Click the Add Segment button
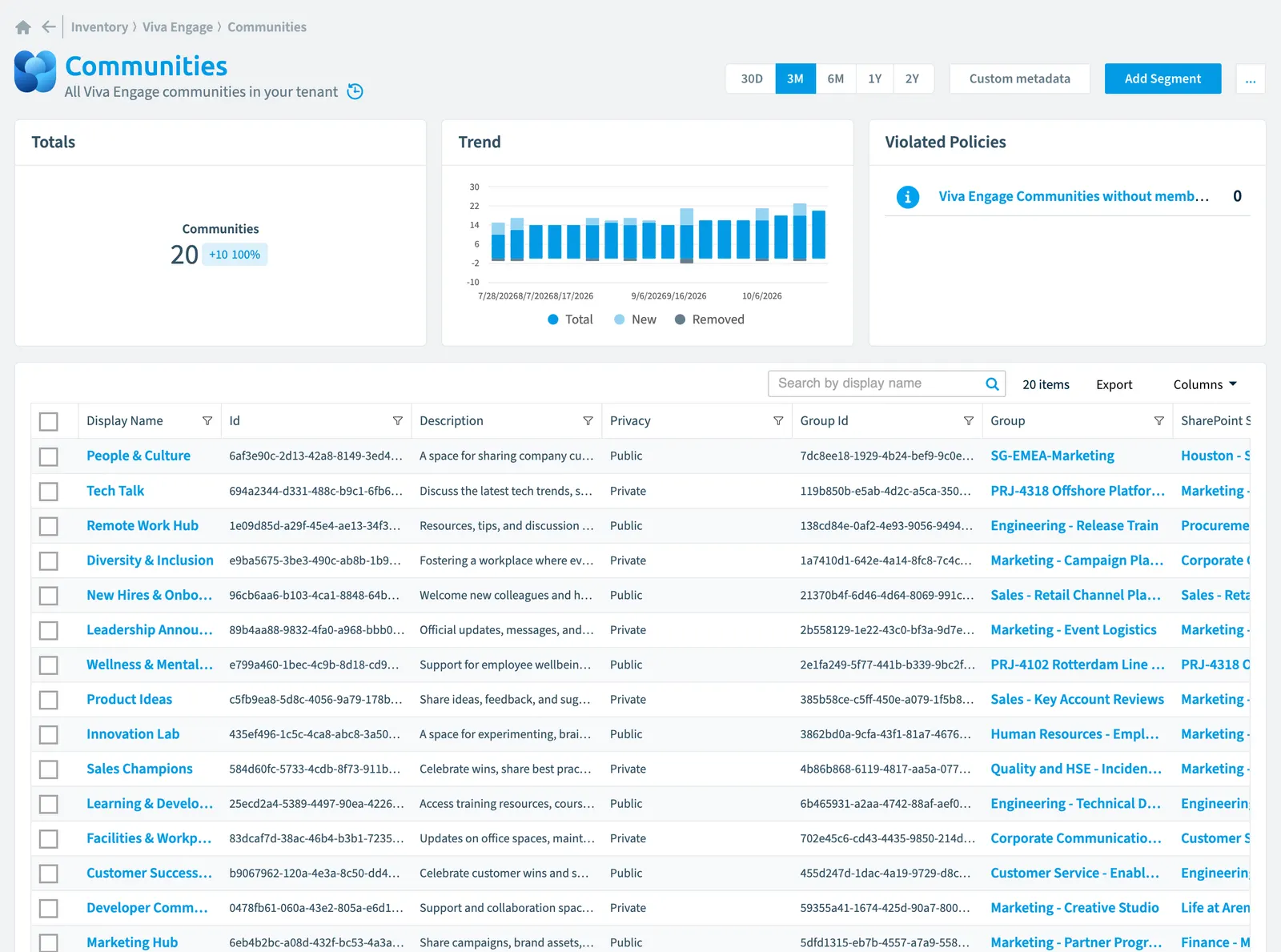1281x952 pixels. click(1163, 78)
